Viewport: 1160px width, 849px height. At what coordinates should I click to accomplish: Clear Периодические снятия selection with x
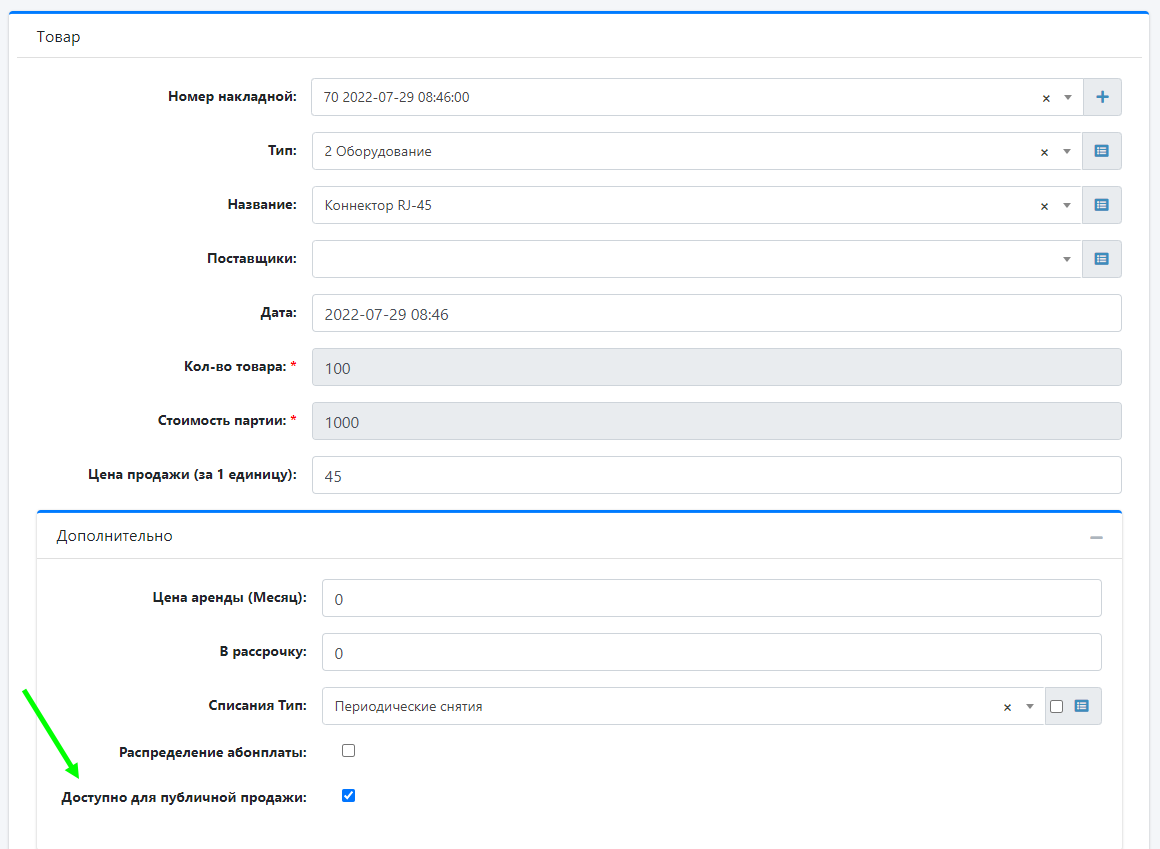point(1007,707)
